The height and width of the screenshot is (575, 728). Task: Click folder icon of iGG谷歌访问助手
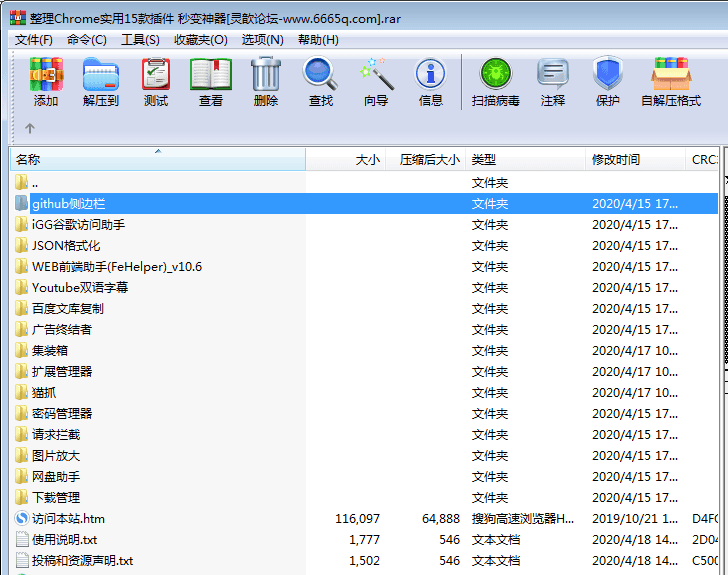21,224
